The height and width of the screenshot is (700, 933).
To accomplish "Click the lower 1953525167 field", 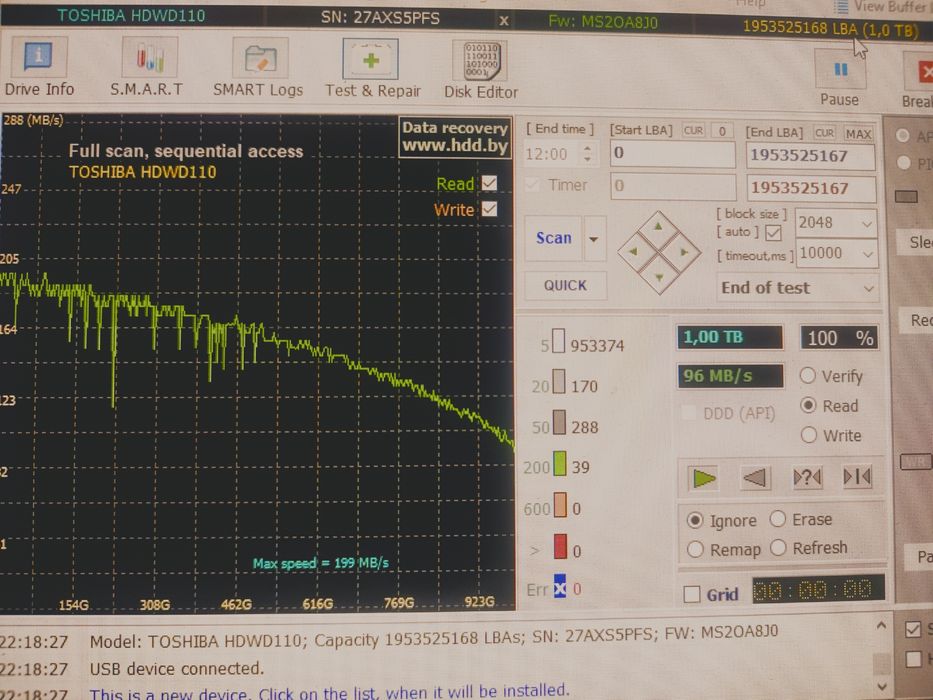I will point(811,188).
